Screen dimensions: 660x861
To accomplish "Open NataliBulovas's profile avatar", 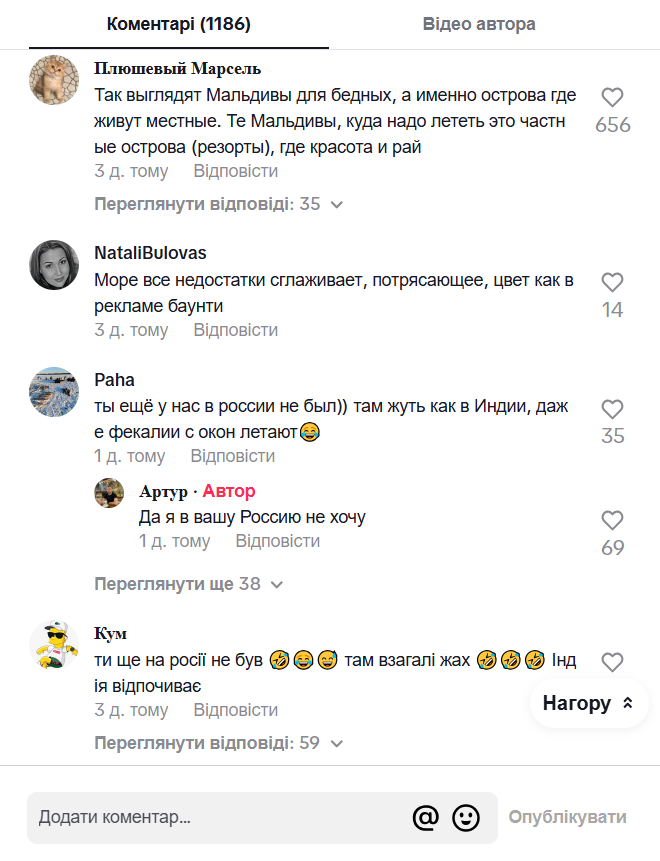I will tap(54, 265).
